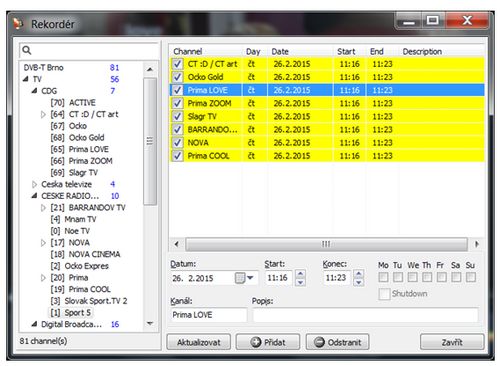This screenshot has height=366, width=500.
Task: Select [1] Sport 5 tree item
Action: tap(70, 313)
